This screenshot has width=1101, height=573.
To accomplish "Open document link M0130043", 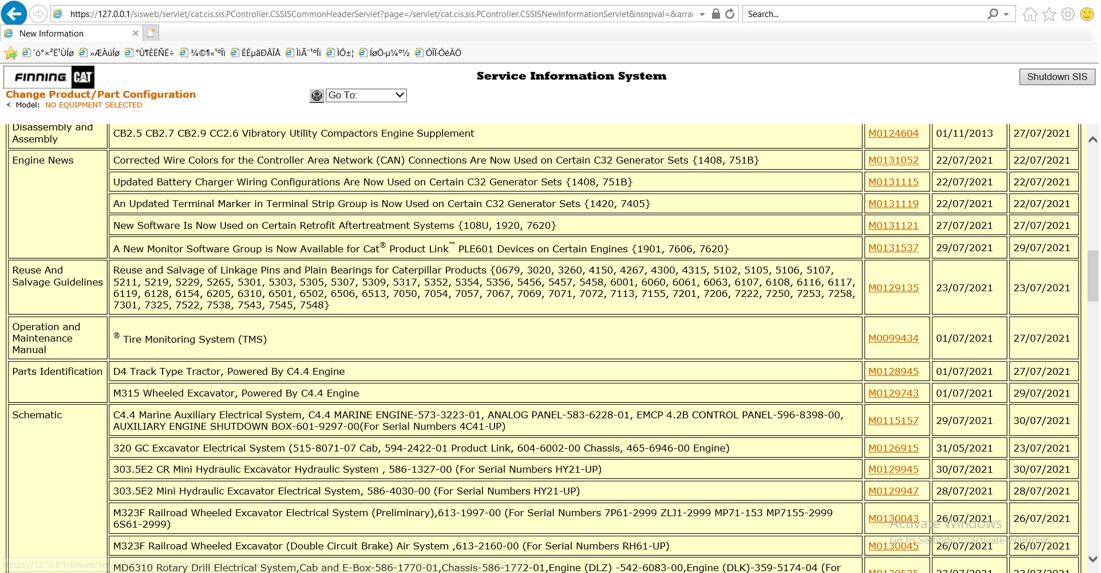I will (x=893, y=518).
